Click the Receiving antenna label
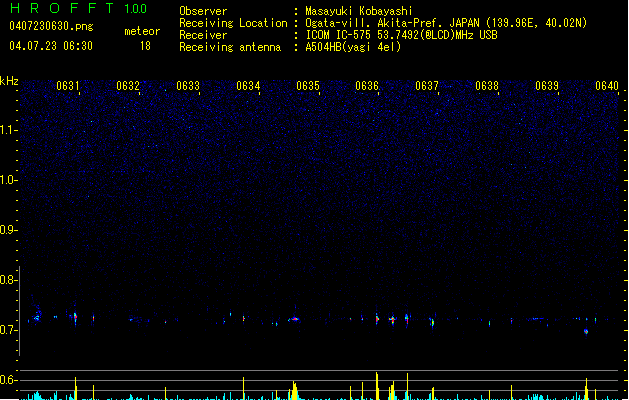The height and width of the screenshot is (400, 629). coord(230,47)
